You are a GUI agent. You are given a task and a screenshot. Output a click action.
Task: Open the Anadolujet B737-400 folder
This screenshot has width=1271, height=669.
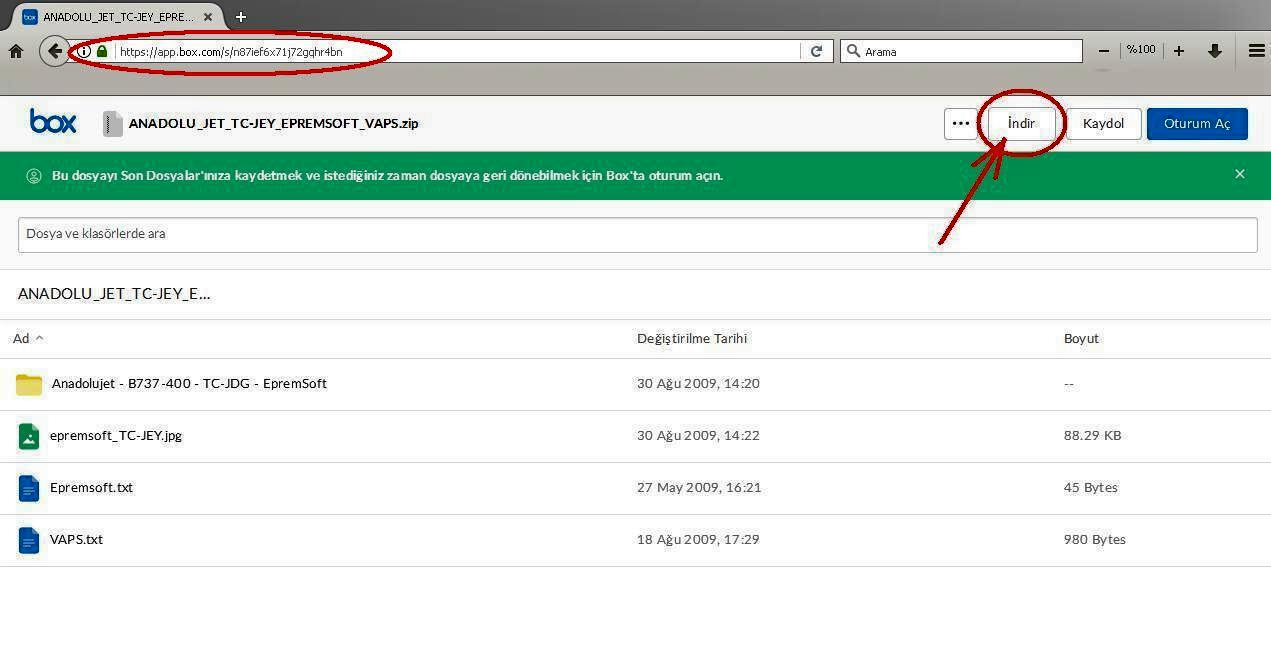pos(189,383)
